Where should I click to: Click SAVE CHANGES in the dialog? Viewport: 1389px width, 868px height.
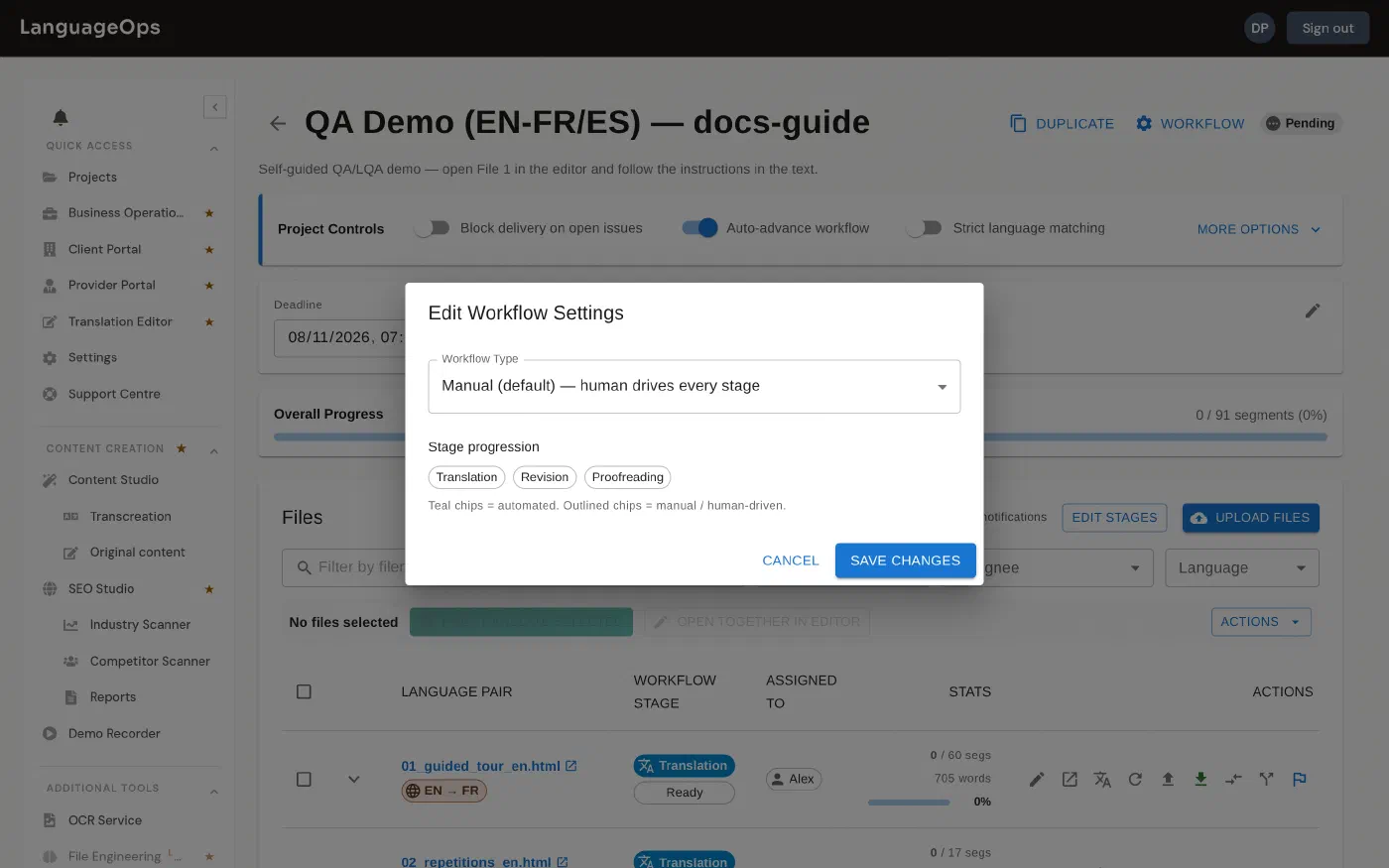(905, 560)
